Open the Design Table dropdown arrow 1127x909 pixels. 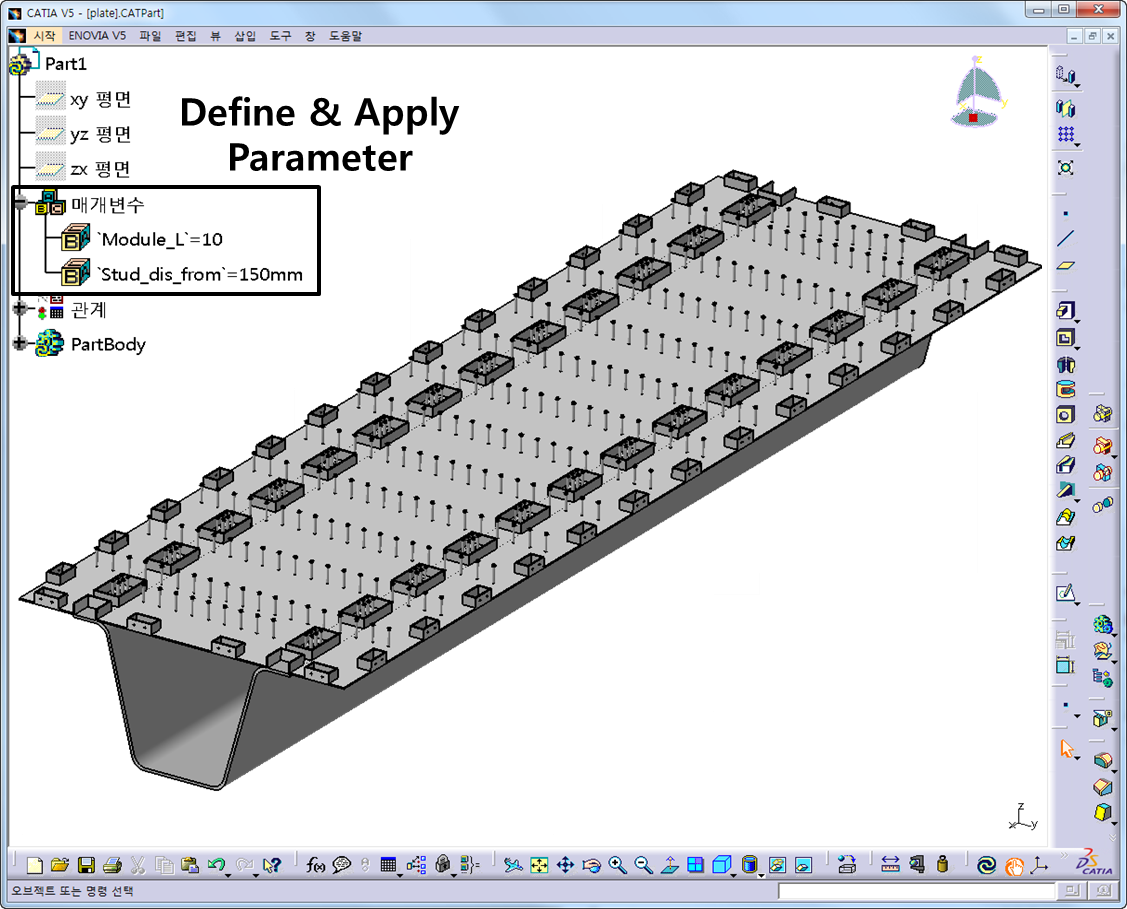pyautogui.click(x=401, y=875)
